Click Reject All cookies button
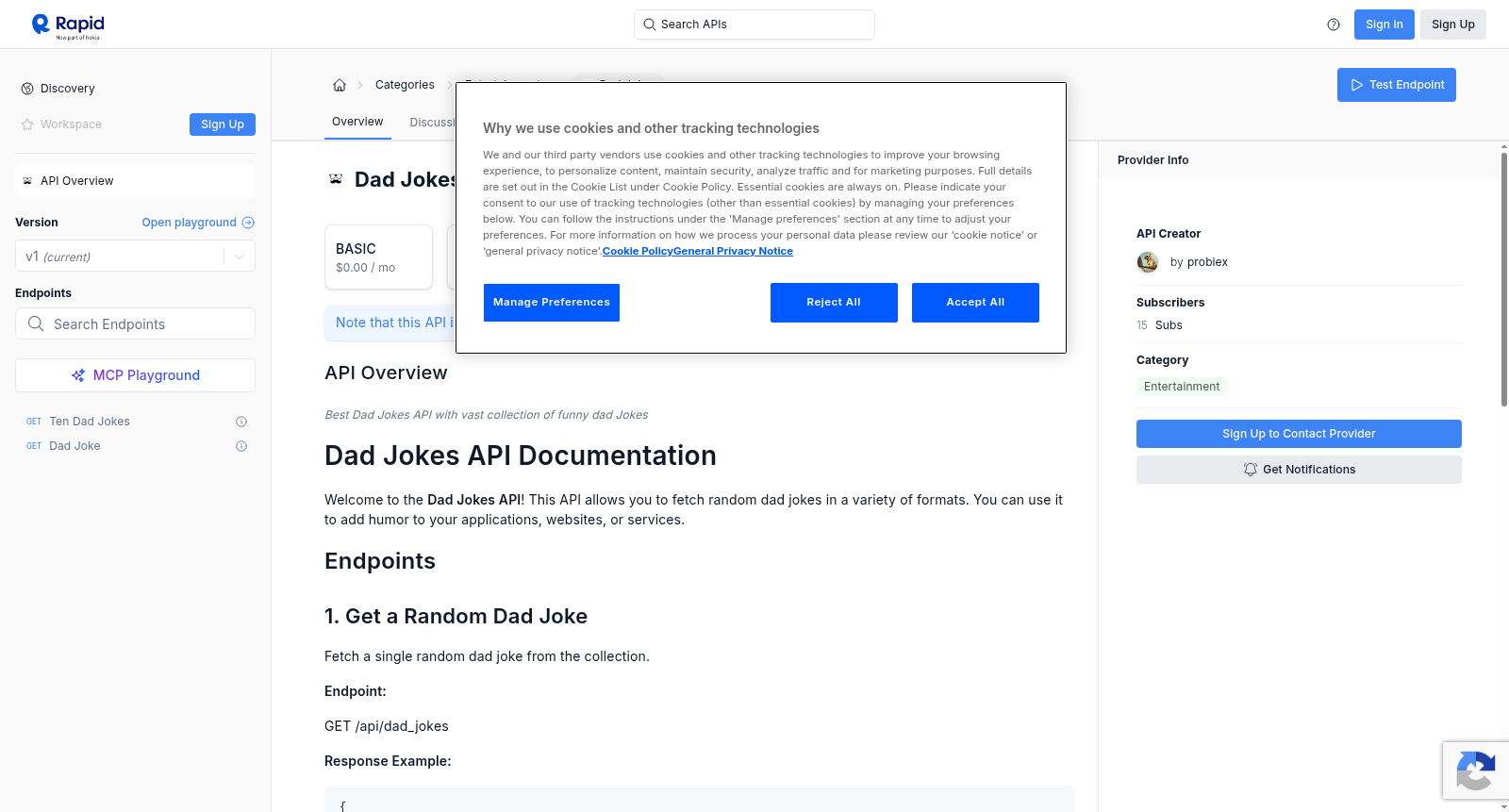The image size is (1509, 812). pyautogui.click(x=834, y=303)
